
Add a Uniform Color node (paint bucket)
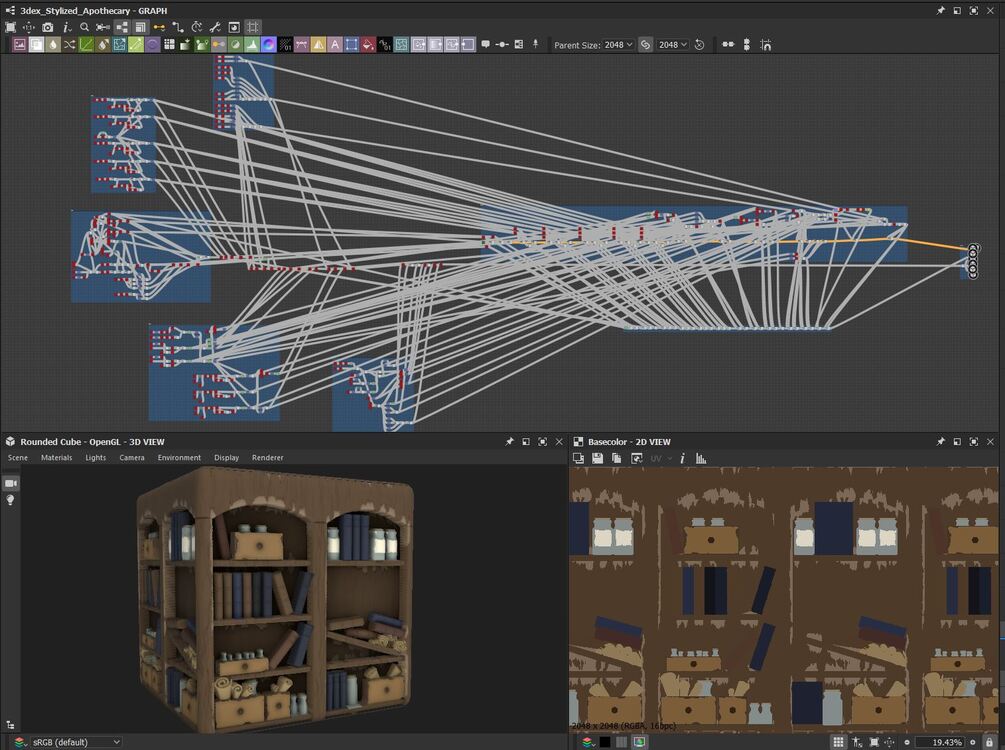point(368,44)
